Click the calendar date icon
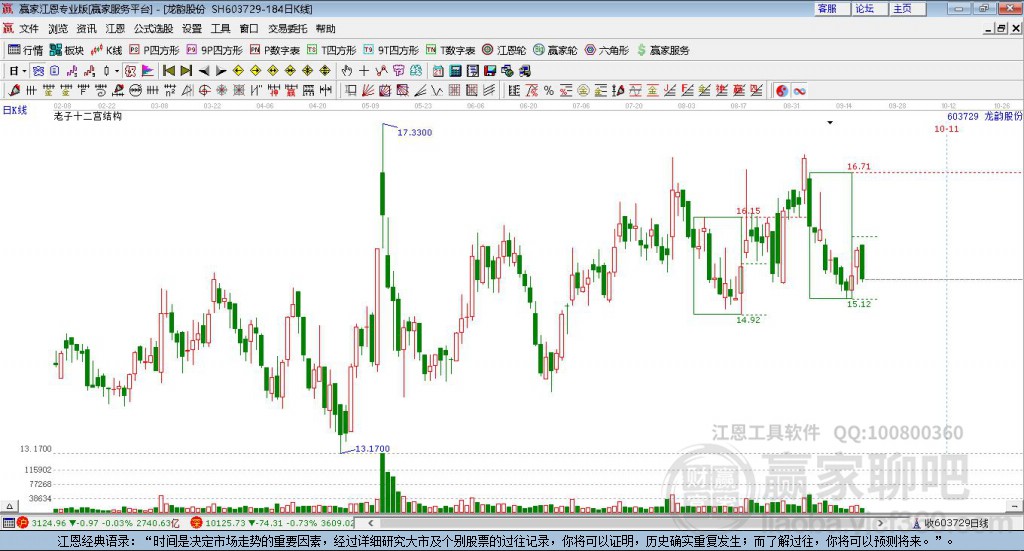This screenshot has height=551, width=1024. click(x=438, y=71)
